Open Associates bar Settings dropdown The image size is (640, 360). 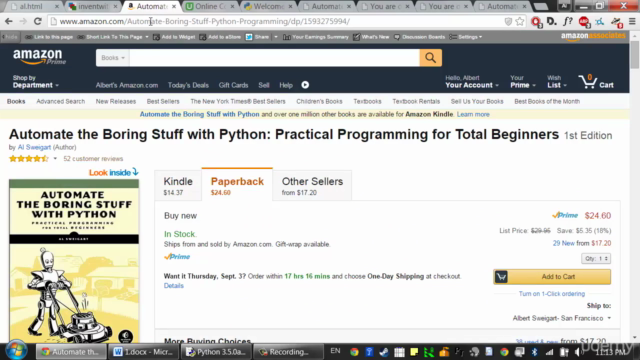point(466,37)
